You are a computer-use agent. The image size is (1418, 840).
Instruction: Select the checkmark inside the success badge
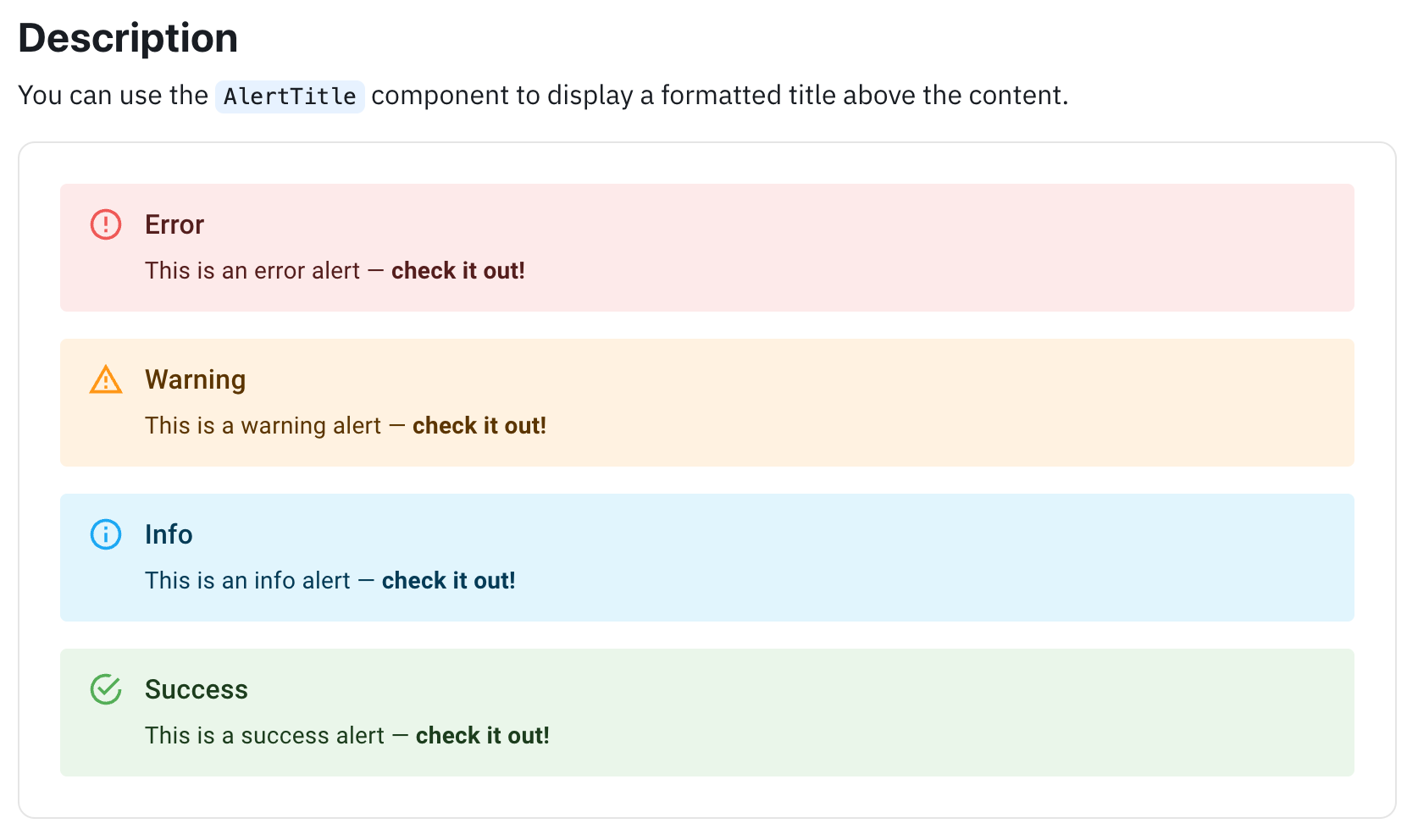(106, 688)
